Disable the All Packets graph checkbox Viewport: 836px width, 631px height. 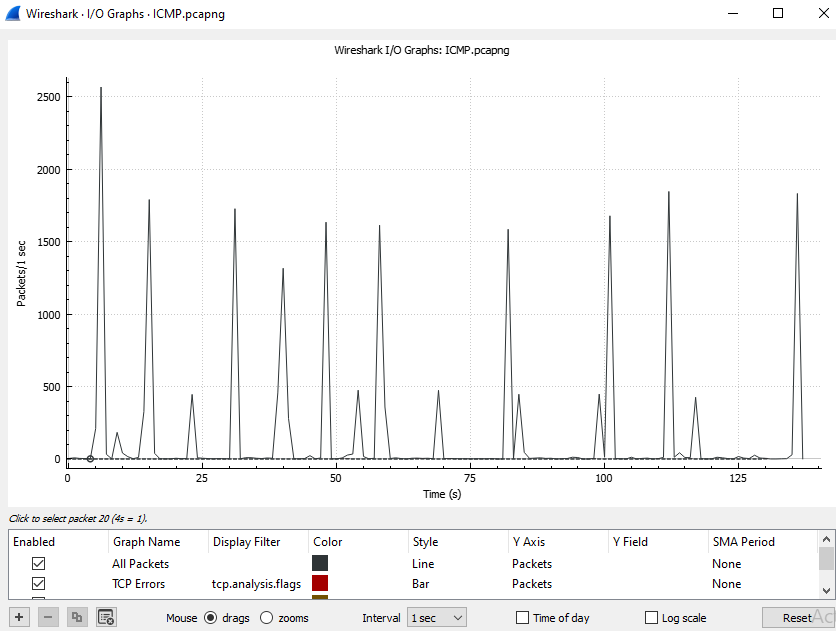point(38,563)
